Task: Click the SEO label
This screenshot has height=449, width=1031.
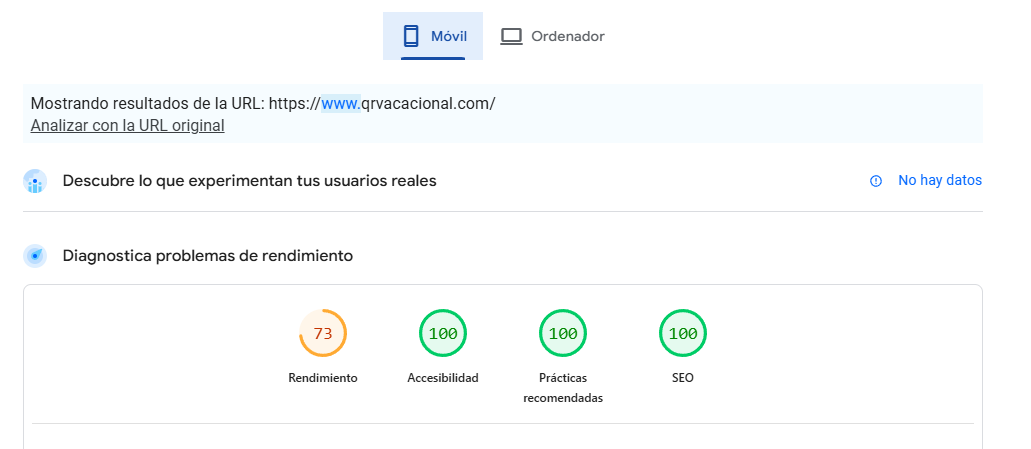Action: click(x=683, y=378)
